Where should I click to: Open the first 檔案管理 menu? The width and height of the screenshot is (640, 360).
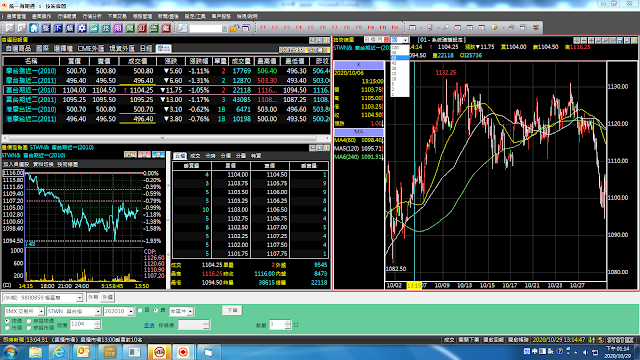click(16, 16)
